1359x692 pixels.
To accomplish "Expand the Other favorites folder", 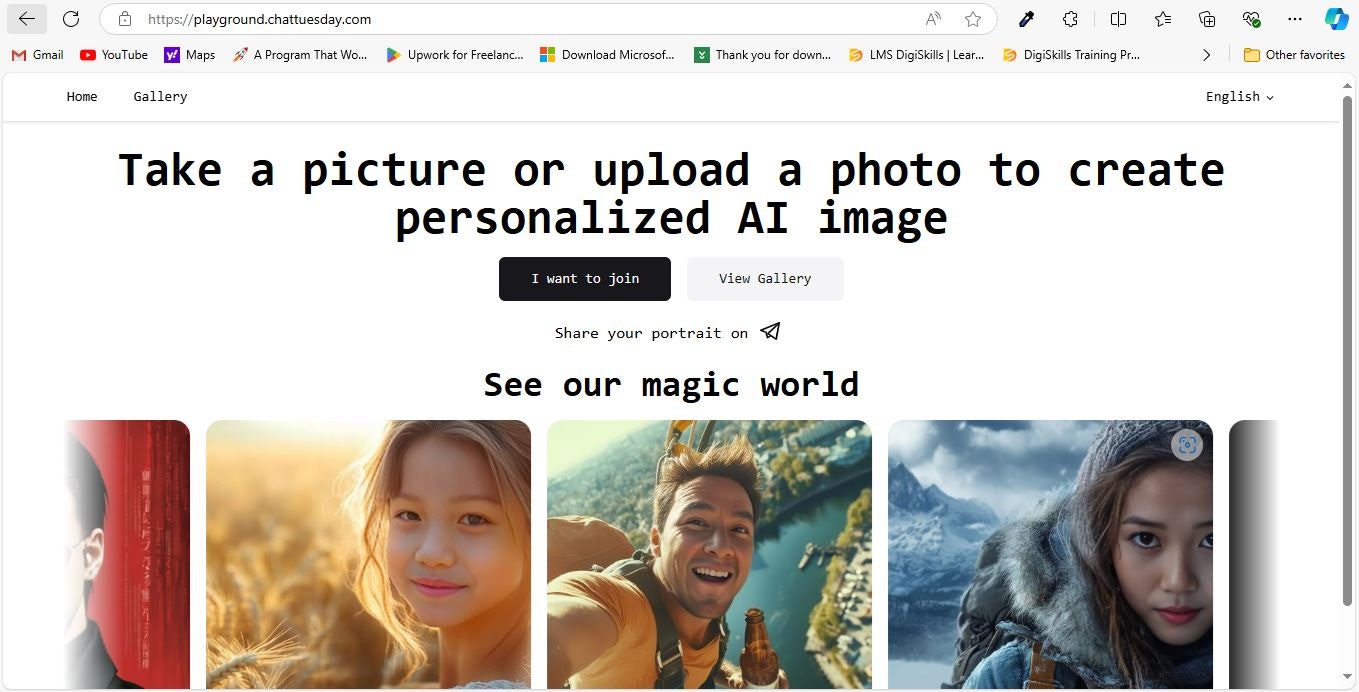I will click(1294, 55).
